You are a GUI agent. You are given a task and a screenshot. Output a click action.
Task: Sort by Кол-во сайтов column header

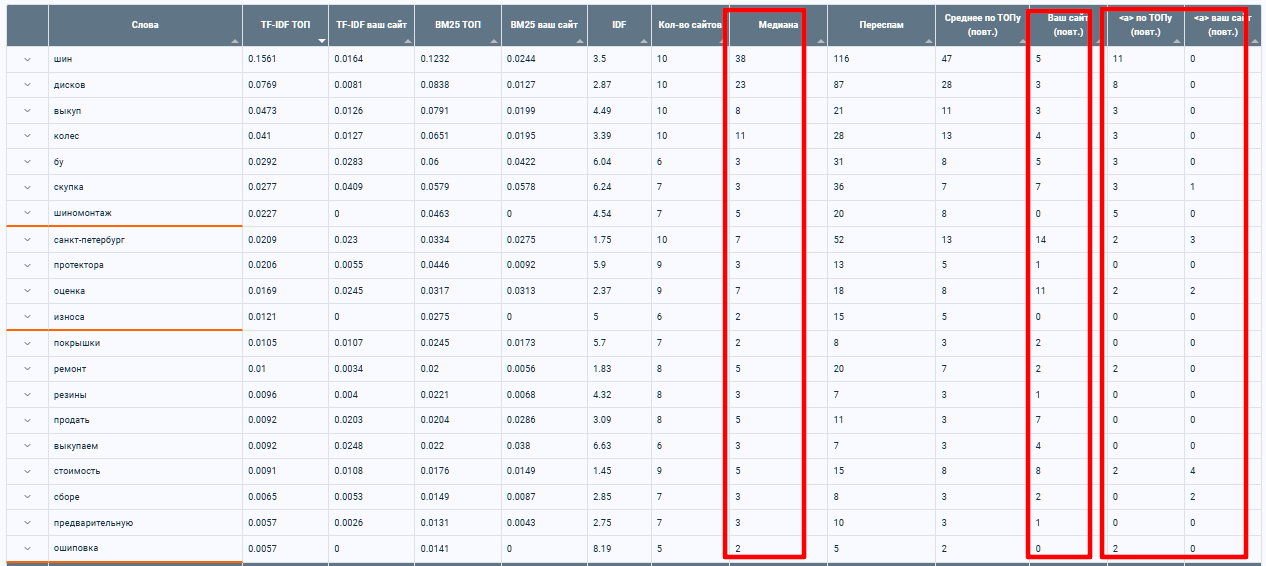[688, 25]
